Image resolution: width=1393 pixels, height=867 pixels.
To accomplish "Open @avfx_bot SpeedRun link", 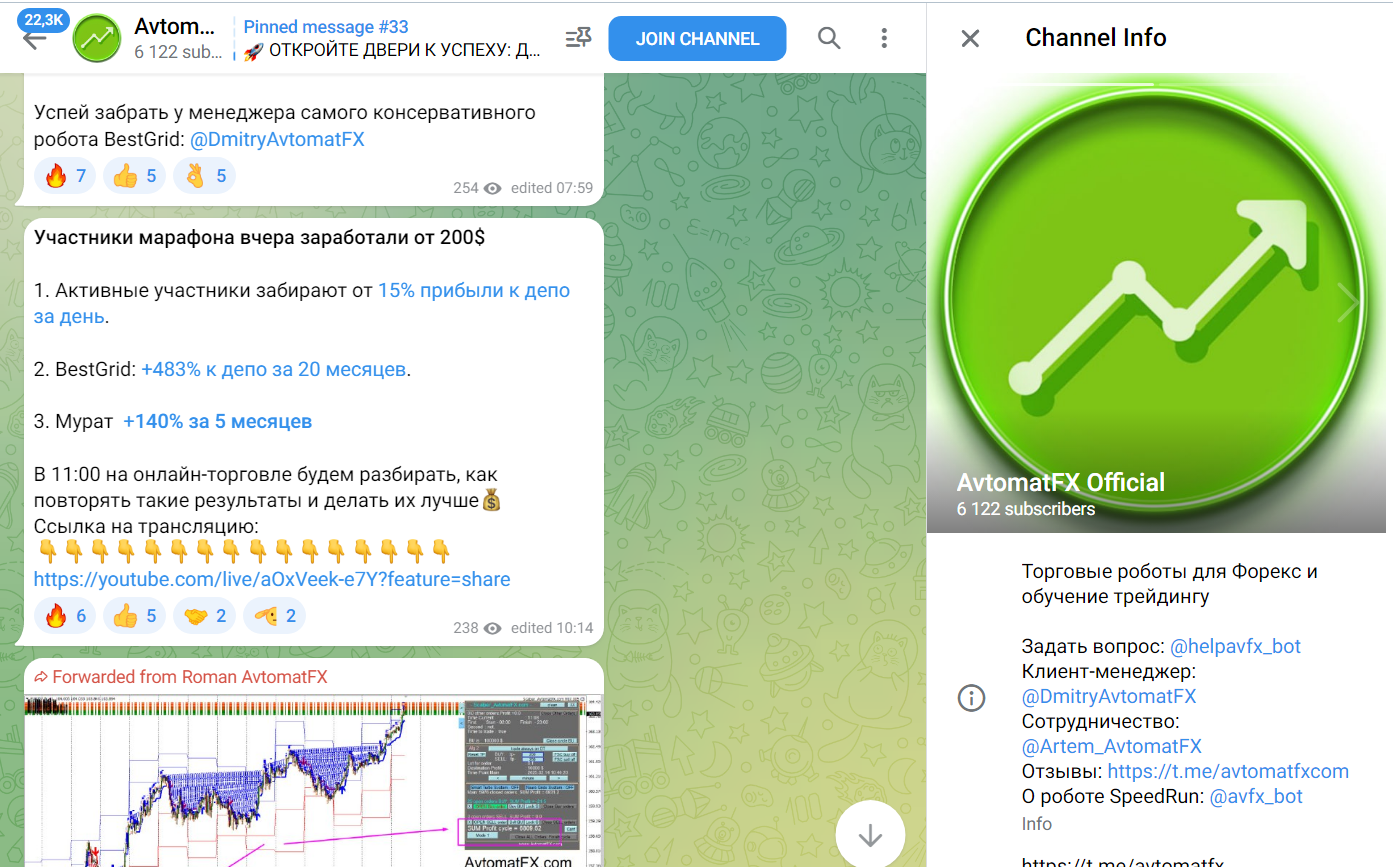I will pos(1256,797).
